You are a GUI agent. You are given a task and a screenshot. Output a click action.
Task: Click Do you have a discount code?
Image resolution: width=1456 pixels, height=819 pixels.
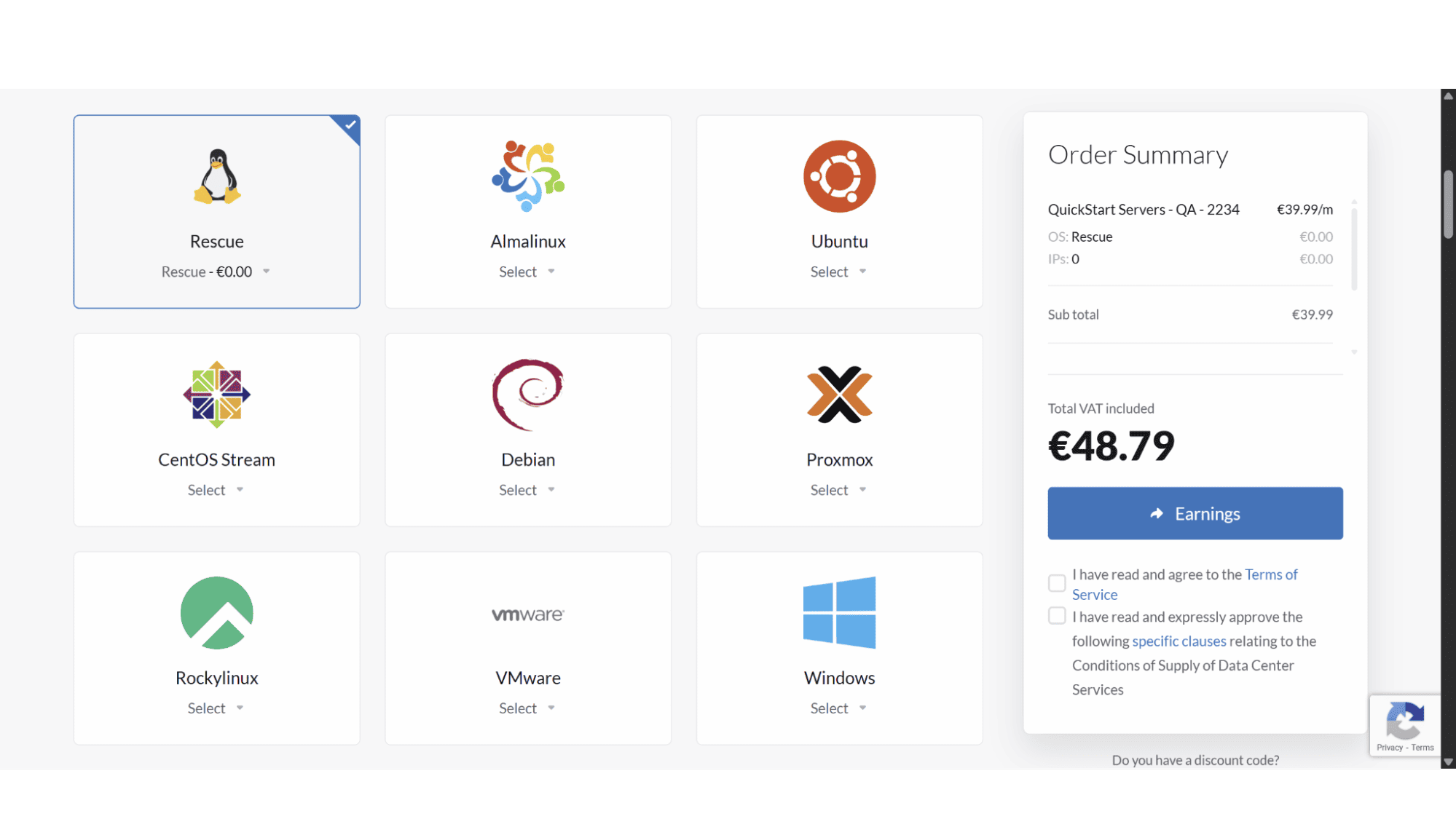click(1195, 760)
